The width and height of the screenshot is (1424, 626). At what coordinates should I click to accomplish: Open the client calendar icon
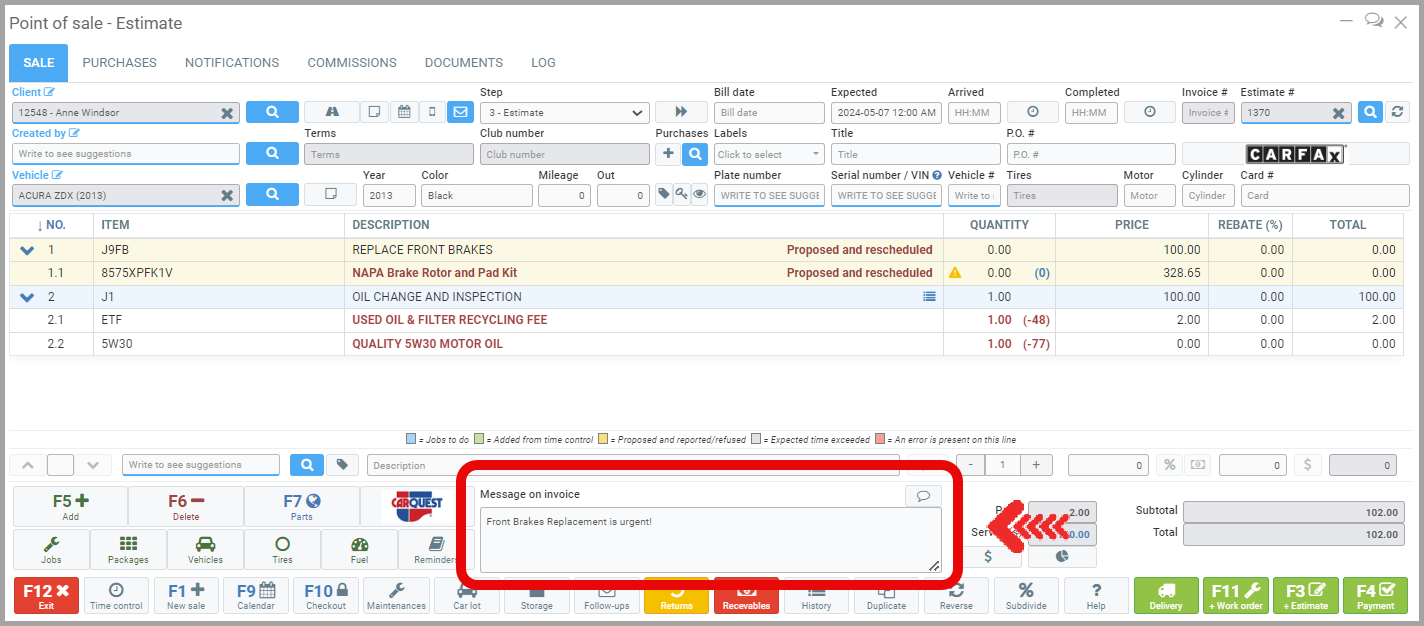[x=404, y=112]
